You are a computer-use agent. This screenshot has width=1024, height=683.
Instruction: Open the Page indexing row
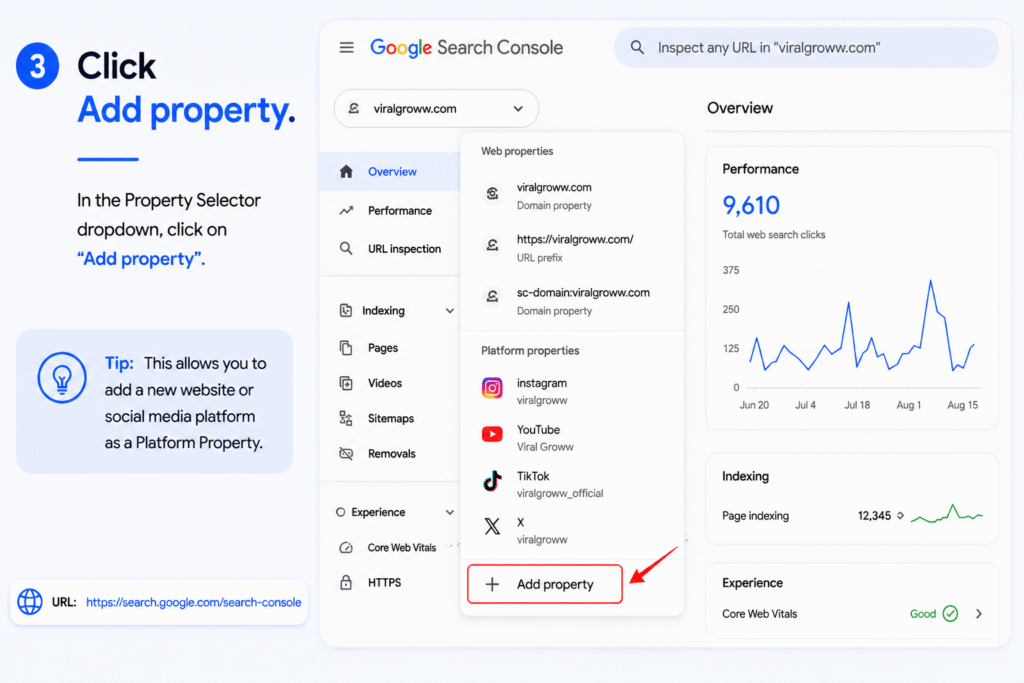pyautogui.click(x=852, y=516)
